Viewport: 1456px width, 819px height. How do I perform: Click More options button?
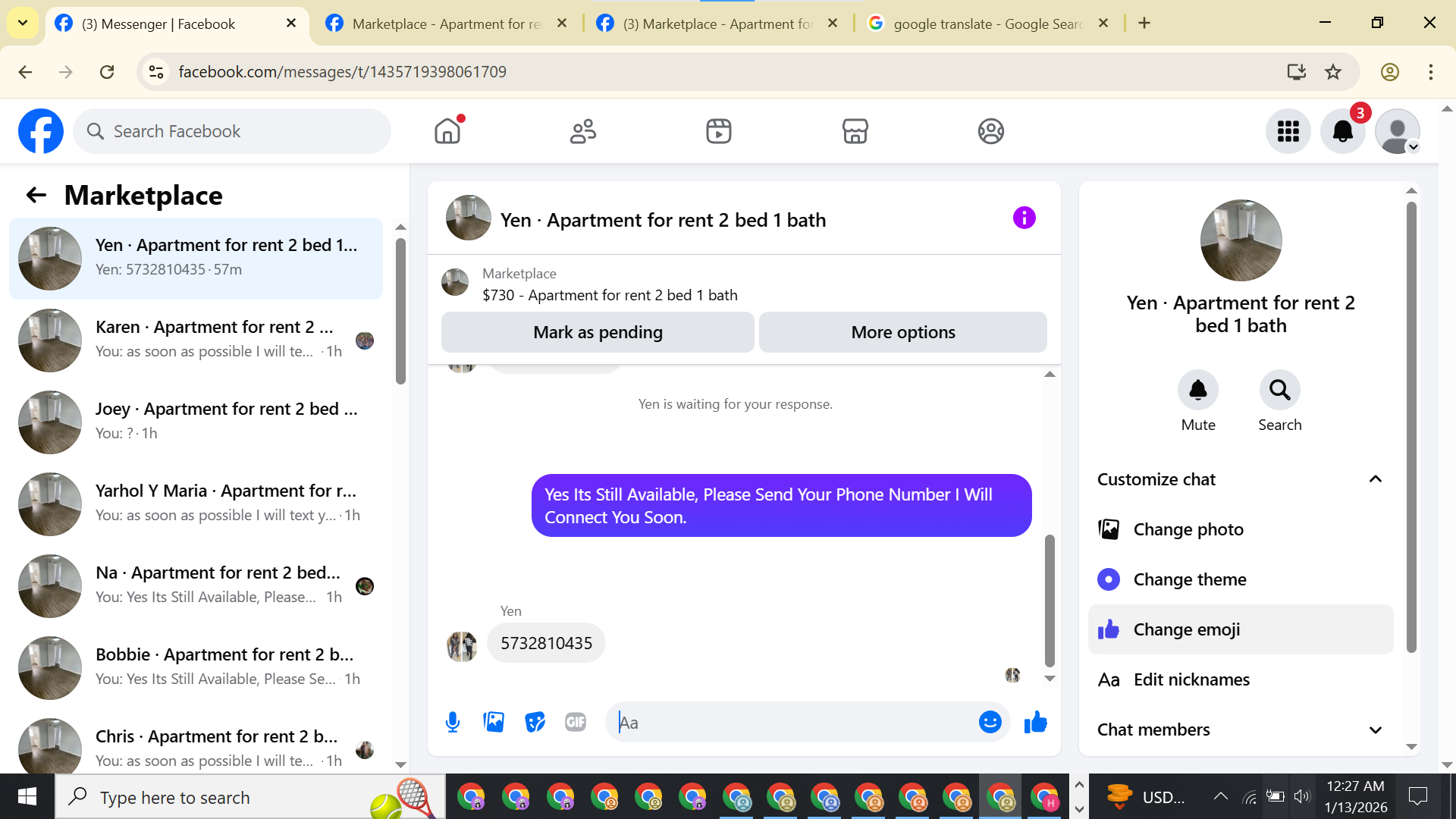click(x=902, y=332)
